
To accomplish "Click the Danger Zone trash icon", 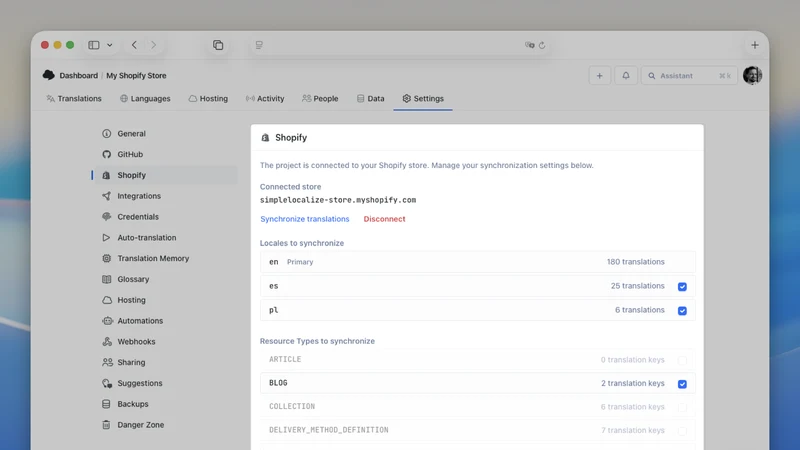I will coord(106,424).
